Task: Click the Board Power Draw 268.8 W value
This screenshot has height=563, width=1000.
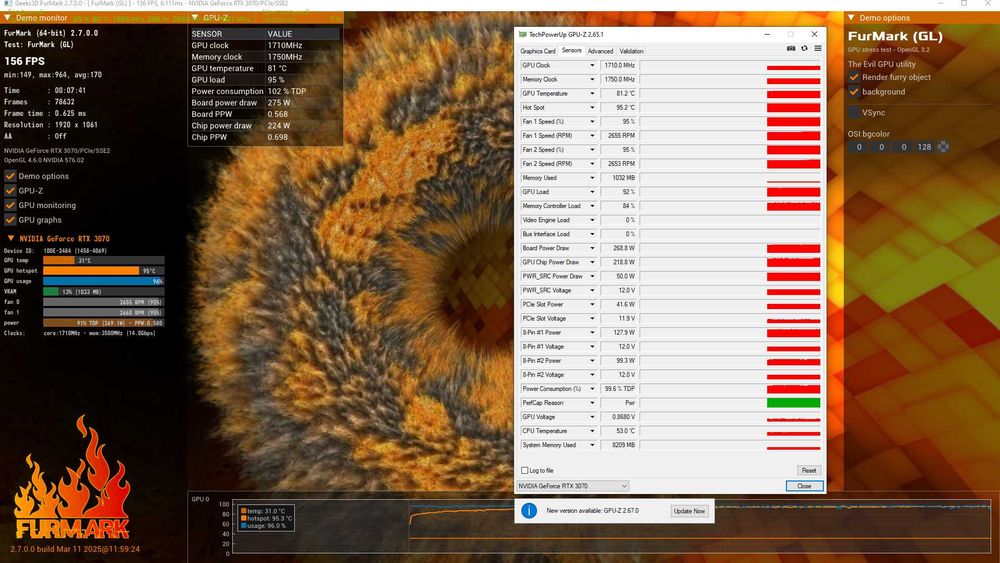Action: 619,248
